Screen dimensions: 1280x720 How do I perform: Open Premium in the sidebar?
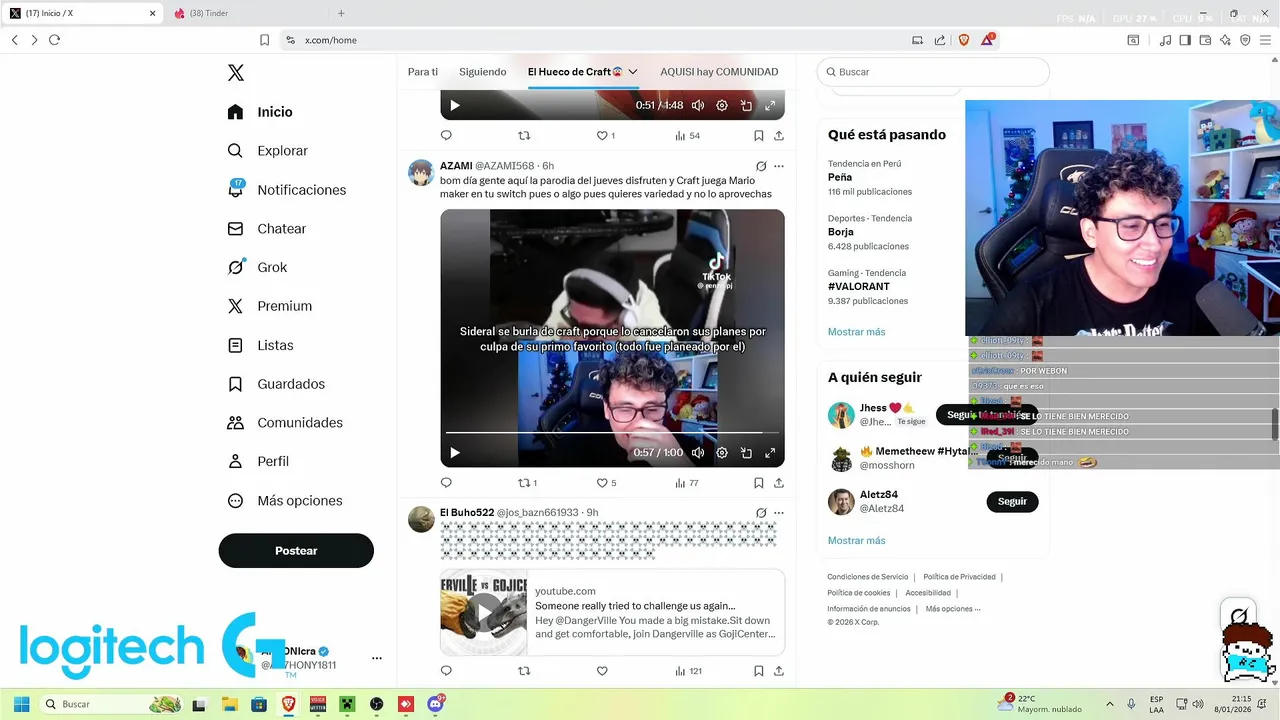click(x=270, y=306)
